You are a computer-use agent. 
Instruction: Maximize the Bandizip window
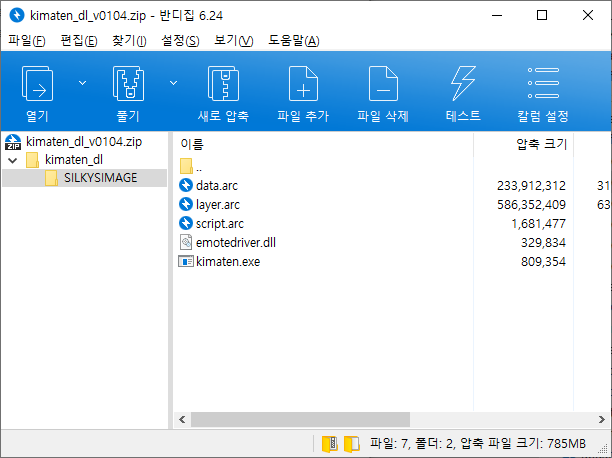pos(542,15)
